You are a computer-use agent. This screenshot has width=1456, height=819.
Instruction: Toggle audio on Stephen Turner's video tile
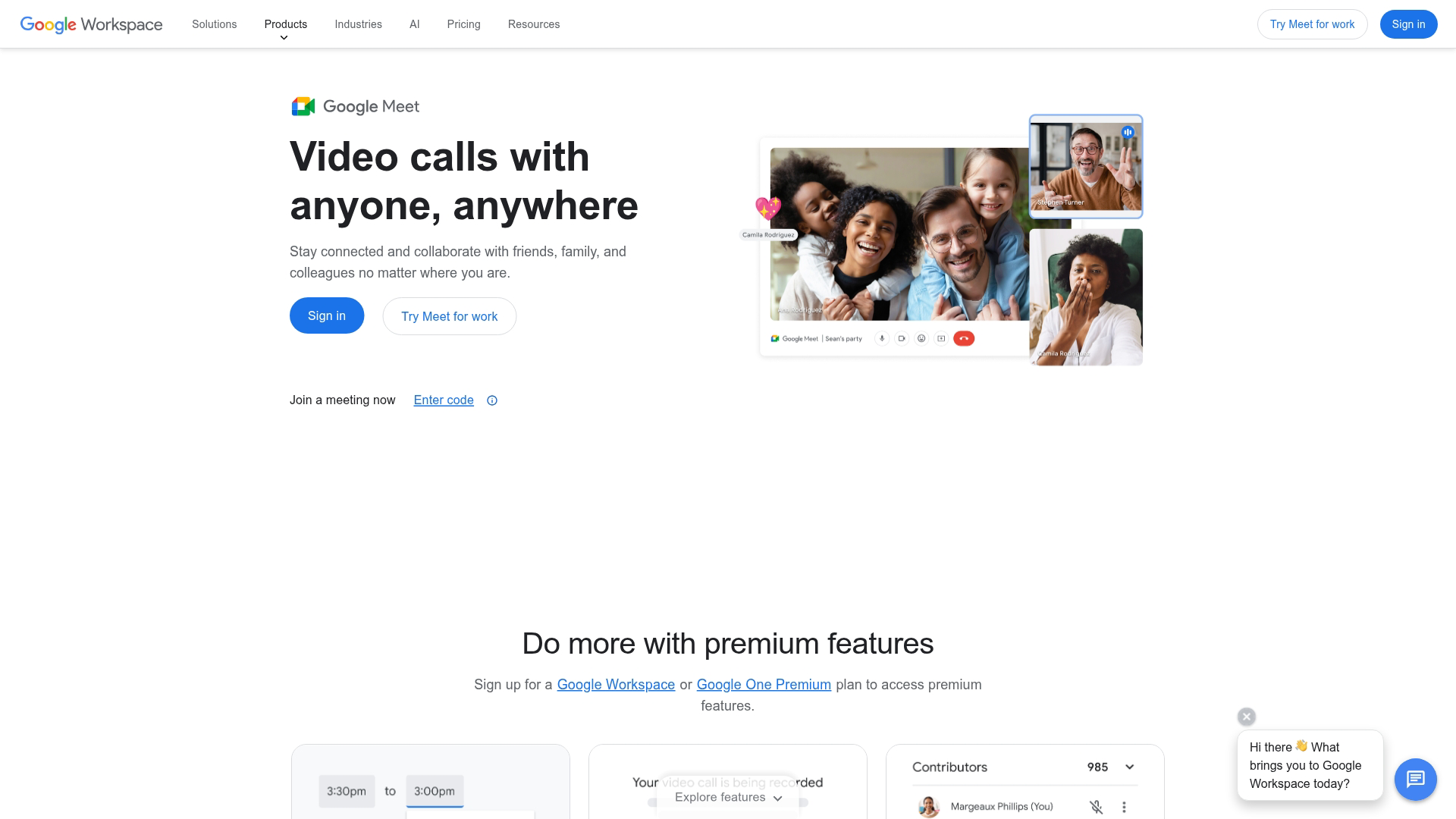(1128, 131)
